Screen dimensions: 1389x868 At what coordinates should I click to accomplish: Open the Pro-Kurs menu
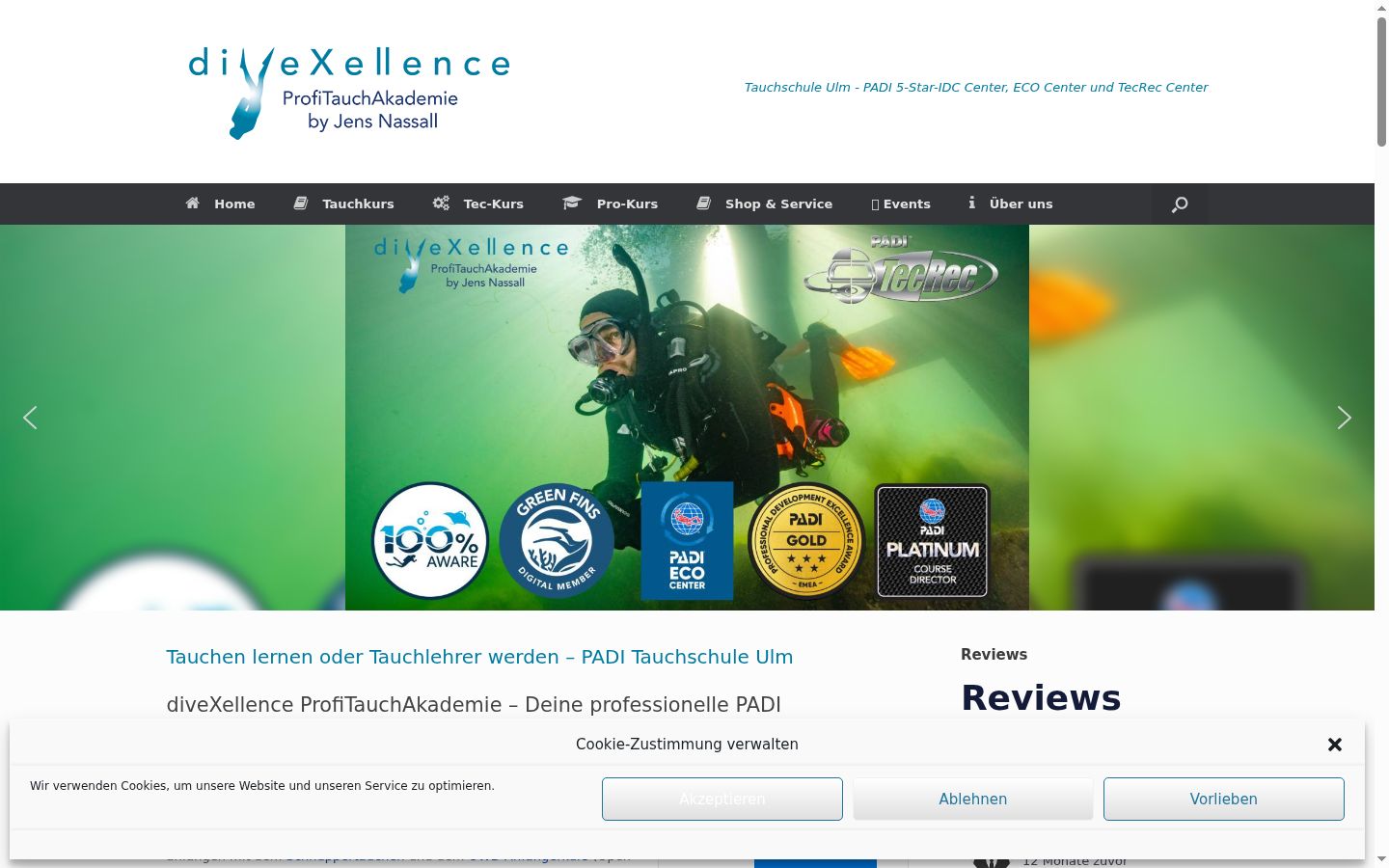(611, 204)
